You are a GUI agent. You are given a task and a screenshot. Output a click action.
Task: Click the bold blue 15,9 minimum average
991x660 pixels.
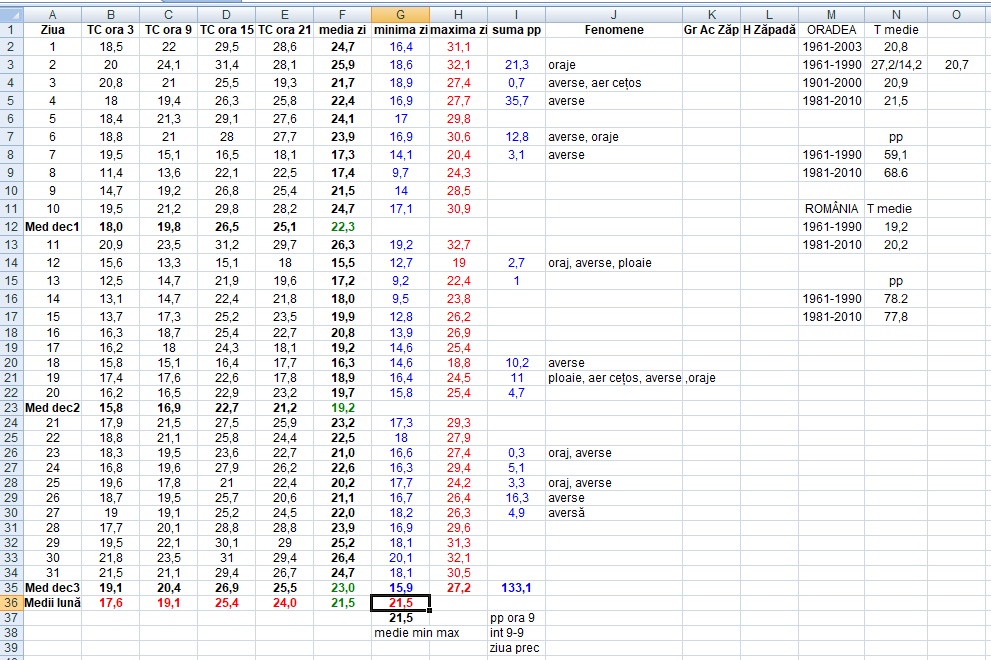coord(400,588)
